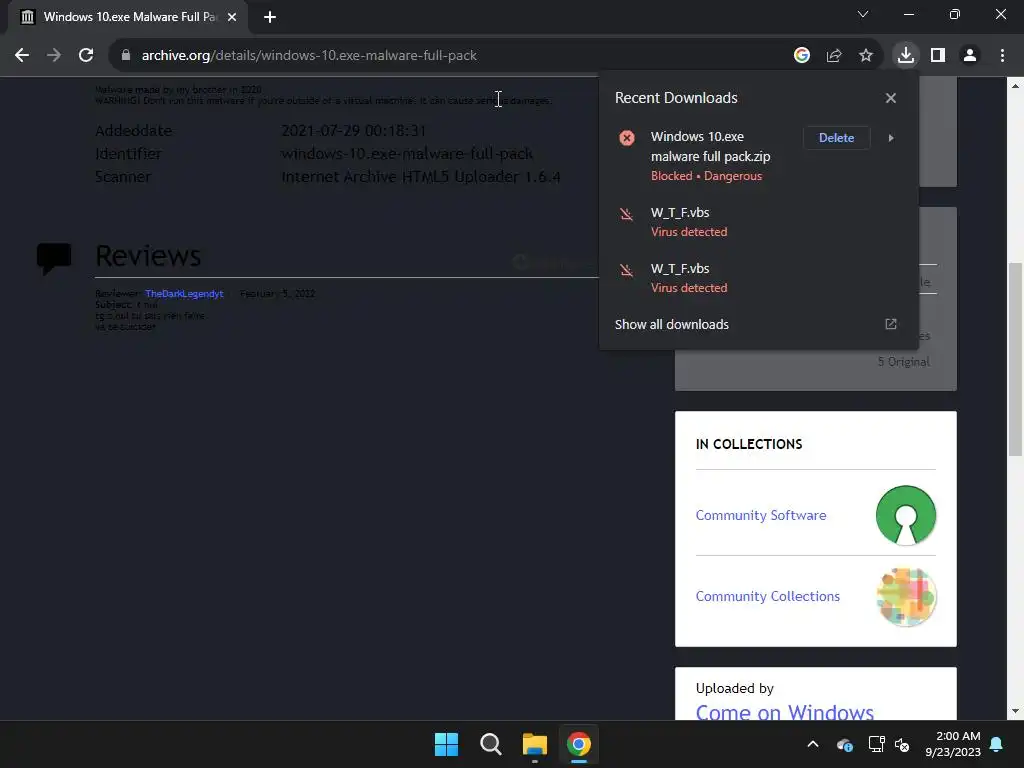Viewport: 1024px width, 768px height.
Task: Select the Windows 10.exe Malware Full Pack tab
Action: 128,17
